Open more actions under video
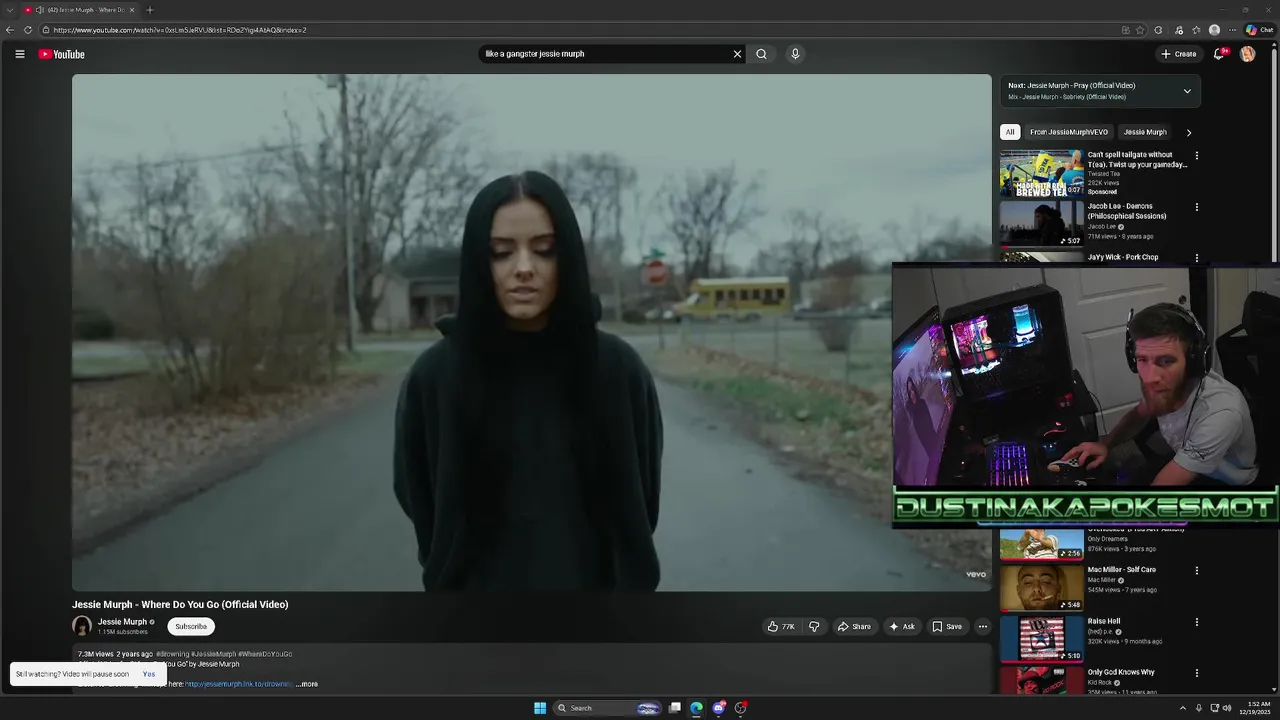 pyautogui.click(x=983, y=627)
